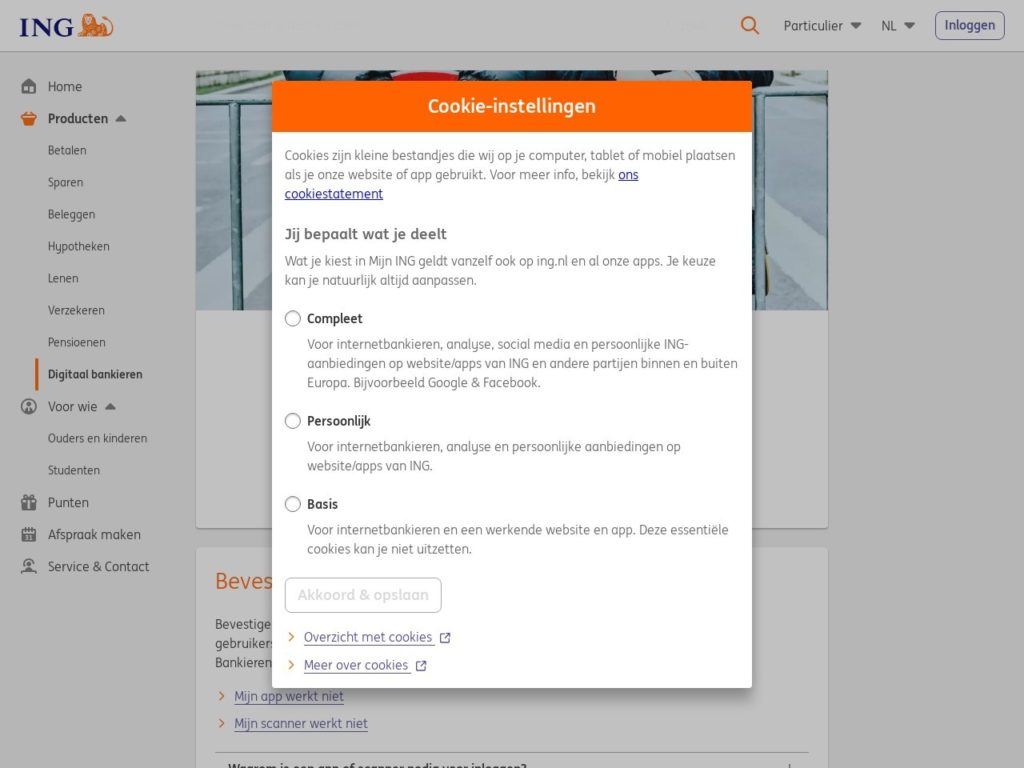
Task: Open Service & Contact via its person icon
Action: pyautogui.click(x=28, y=566)
